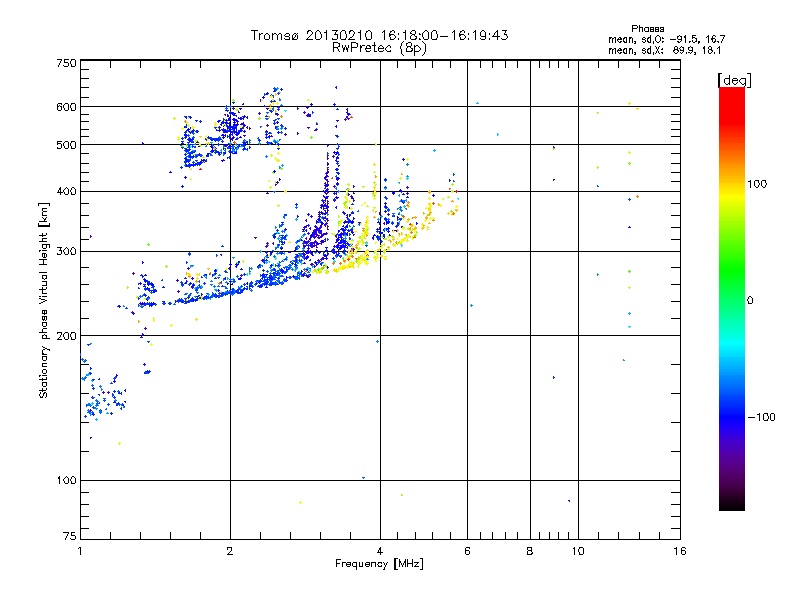Click the x-axis tick label '8'
Viewport: 800px width, 600px height.
click(530, 551)
